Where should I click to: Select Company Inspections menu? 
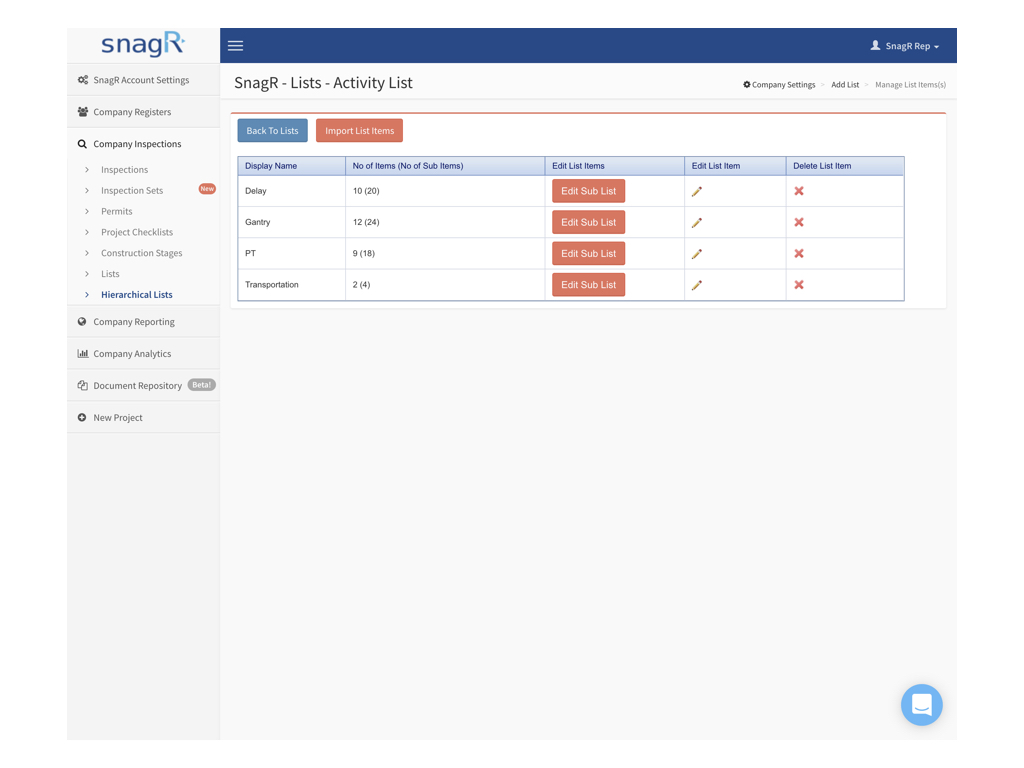143,144
